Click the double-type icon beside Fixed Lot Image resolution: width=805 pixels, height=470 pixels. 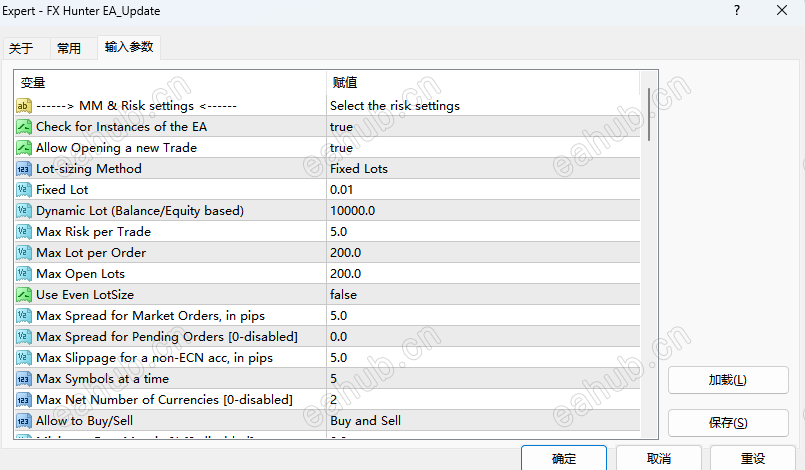pos(24,190)
